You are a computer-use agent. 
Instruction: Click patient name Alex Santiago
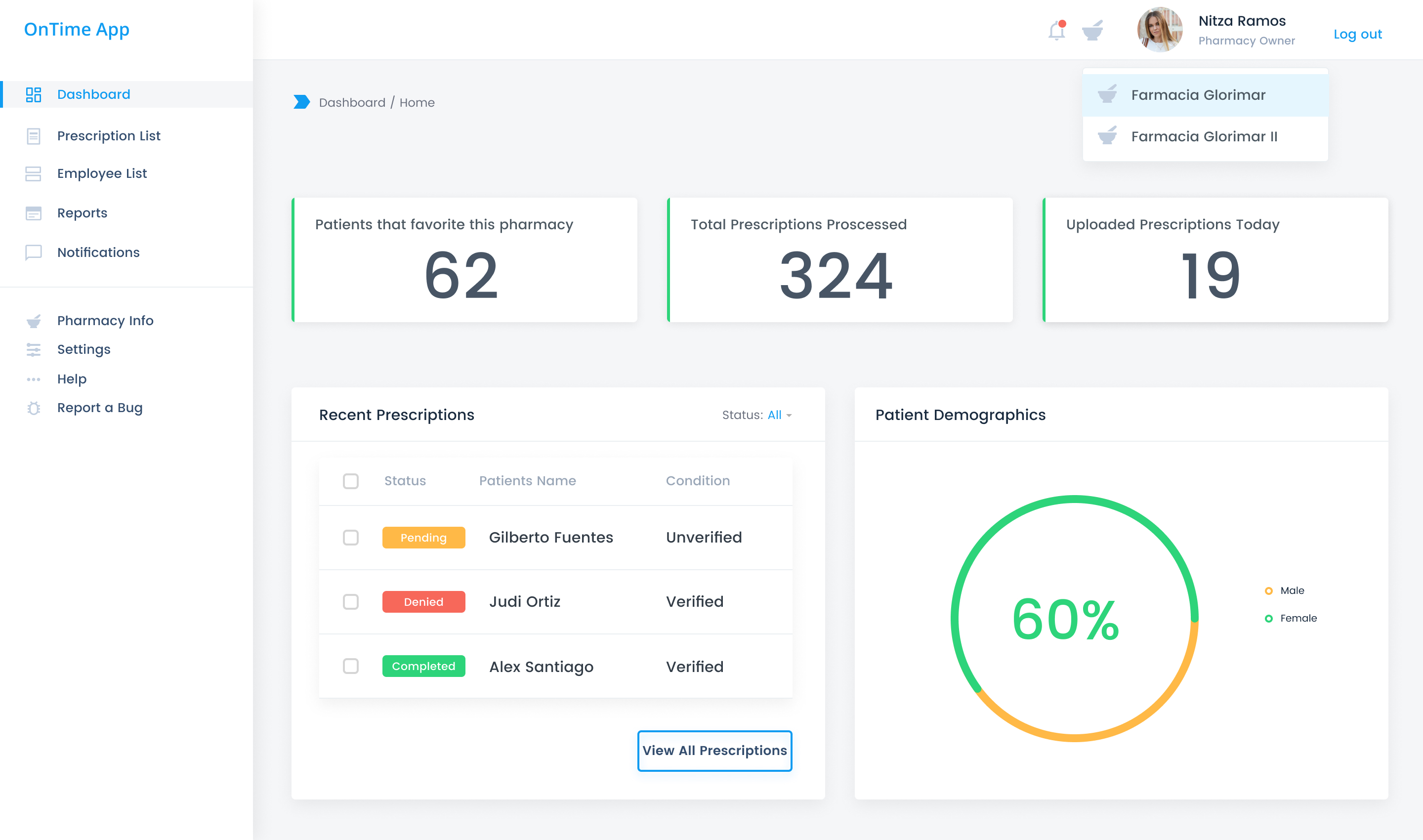tap(541, 667)
